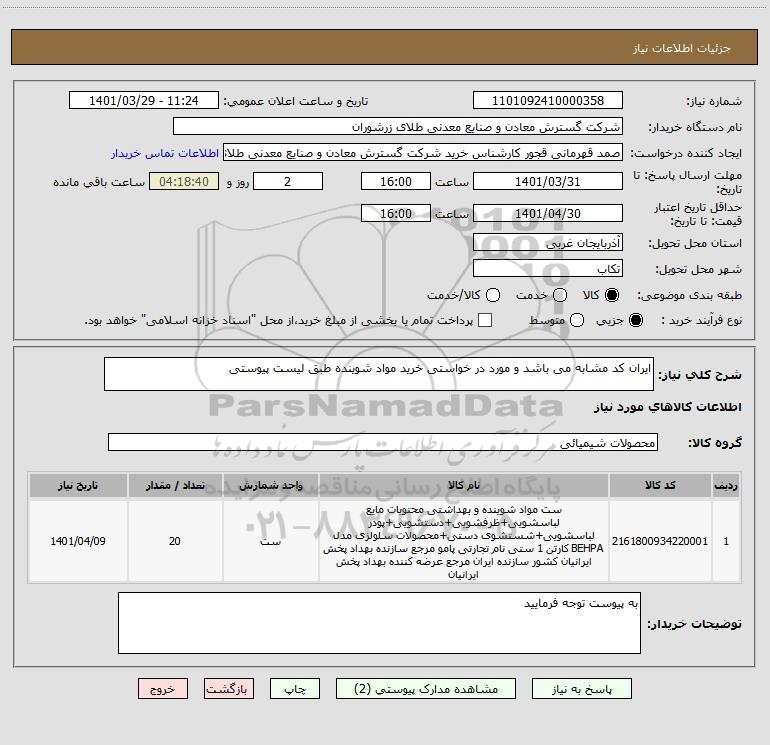Click the response deadline time 16:00 field

[396, 181]
